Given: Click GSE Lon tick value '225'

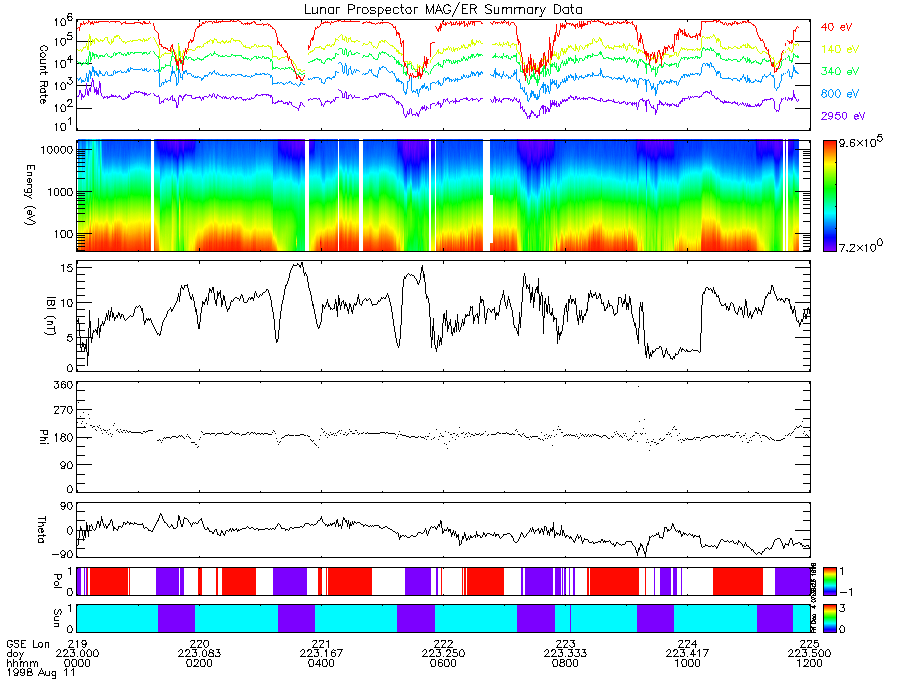Looking at the screenshot, I should [809, 644].
